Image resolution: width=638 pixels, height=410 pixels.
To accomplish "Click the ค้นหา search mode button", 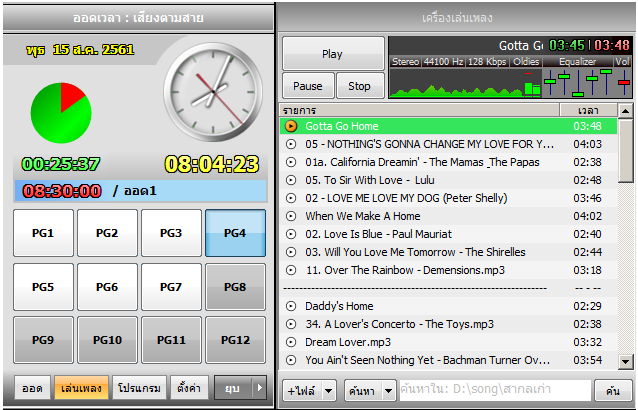I will click(x=363, y=391).
